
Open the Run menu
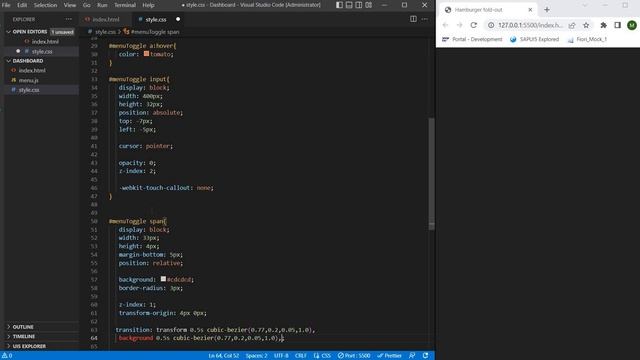102,5
